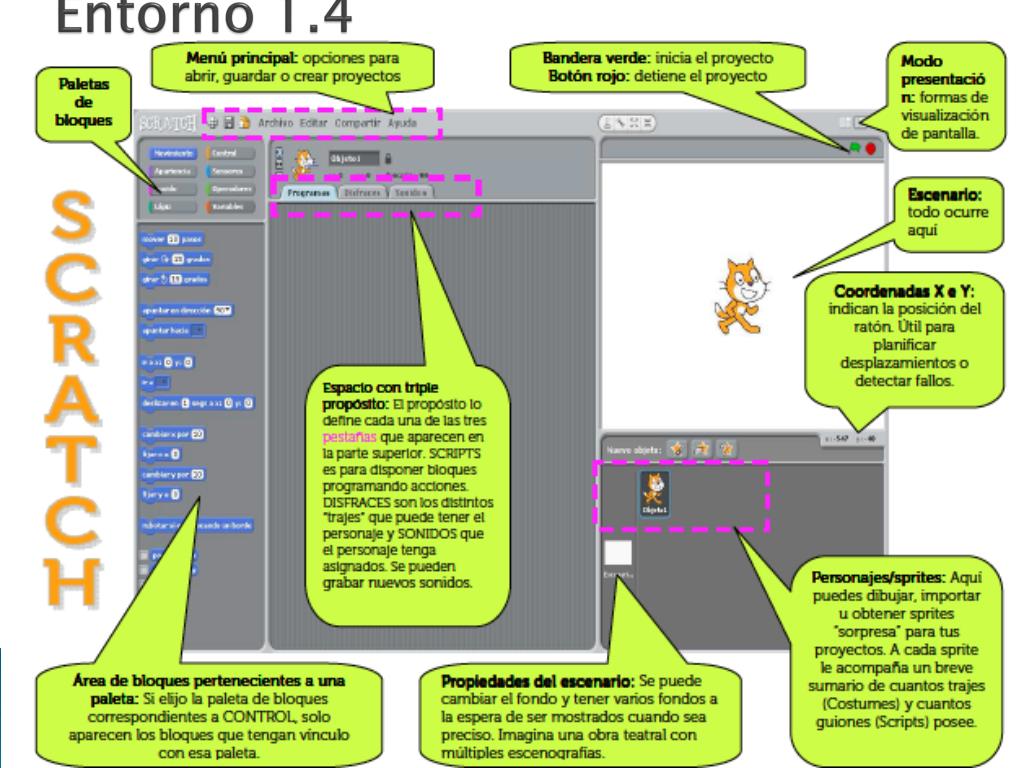Click the Scratch logo at top left

pyautogui.click(x=167, y=123)
